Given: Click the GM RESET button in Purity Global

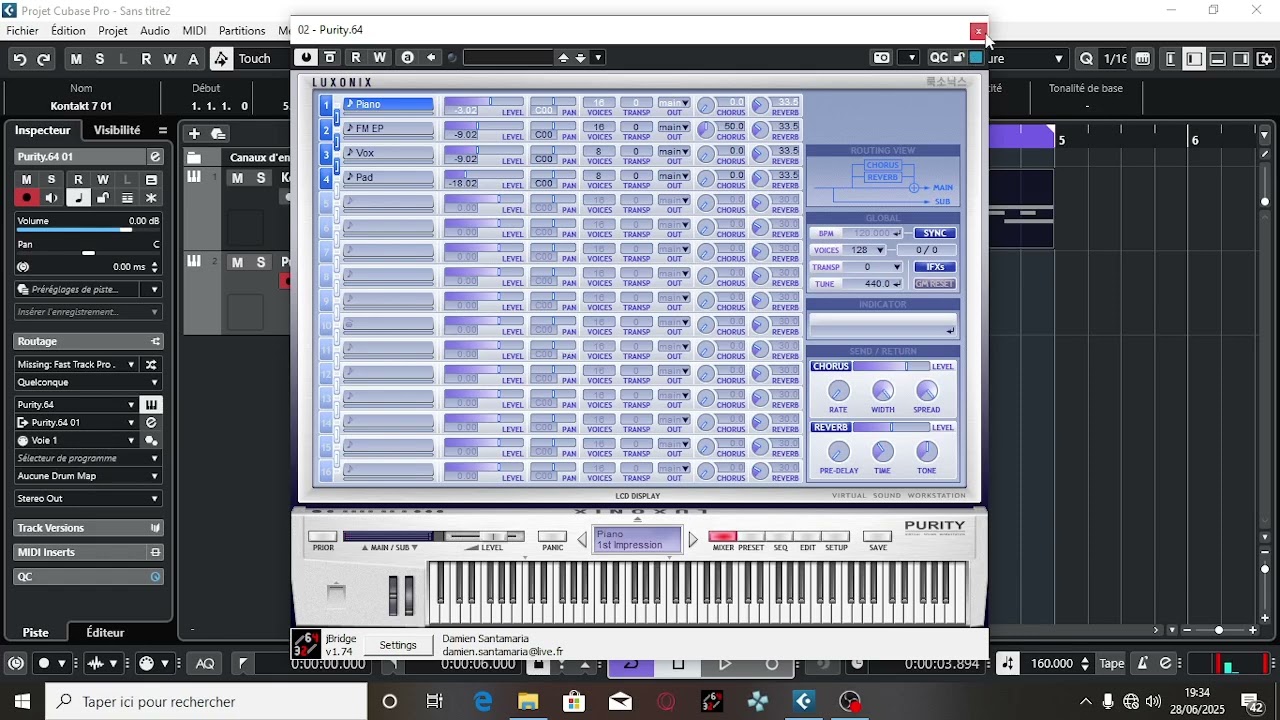Looking at the screenshot, I should tap(934, 284).
